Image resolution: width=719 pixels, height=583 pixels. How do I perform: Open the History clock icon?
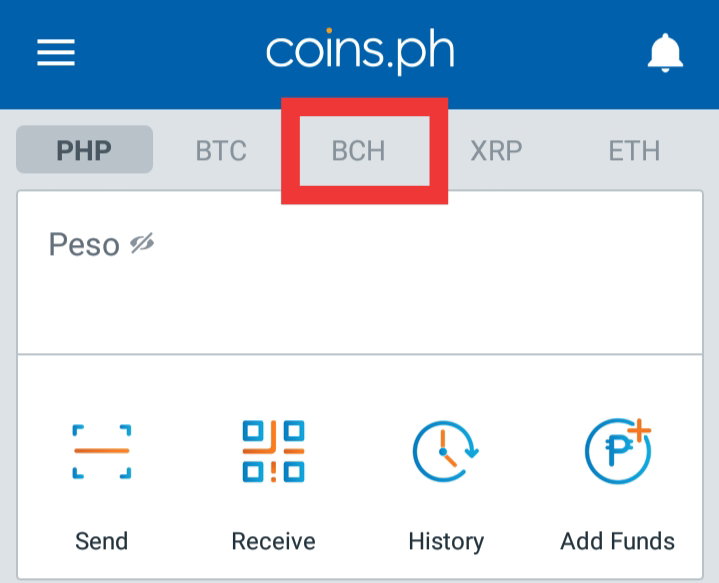coord(445,451)
